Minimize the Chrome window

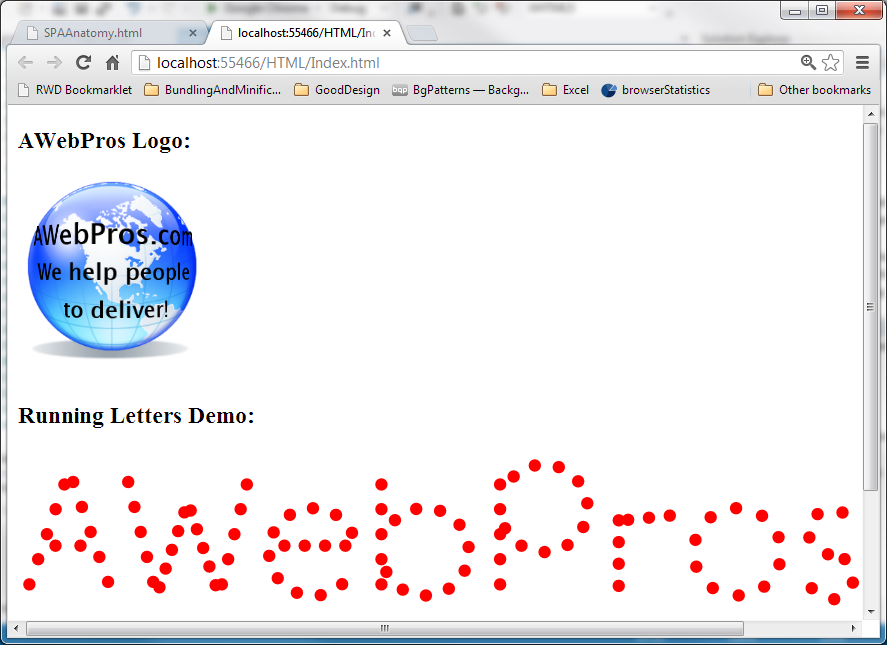pos(795,10)
